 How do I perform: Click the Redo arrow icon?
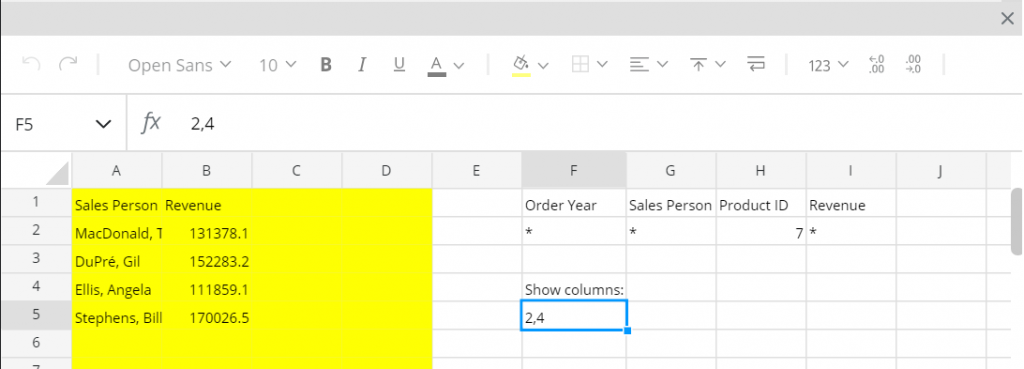click(x=68, y=64)
